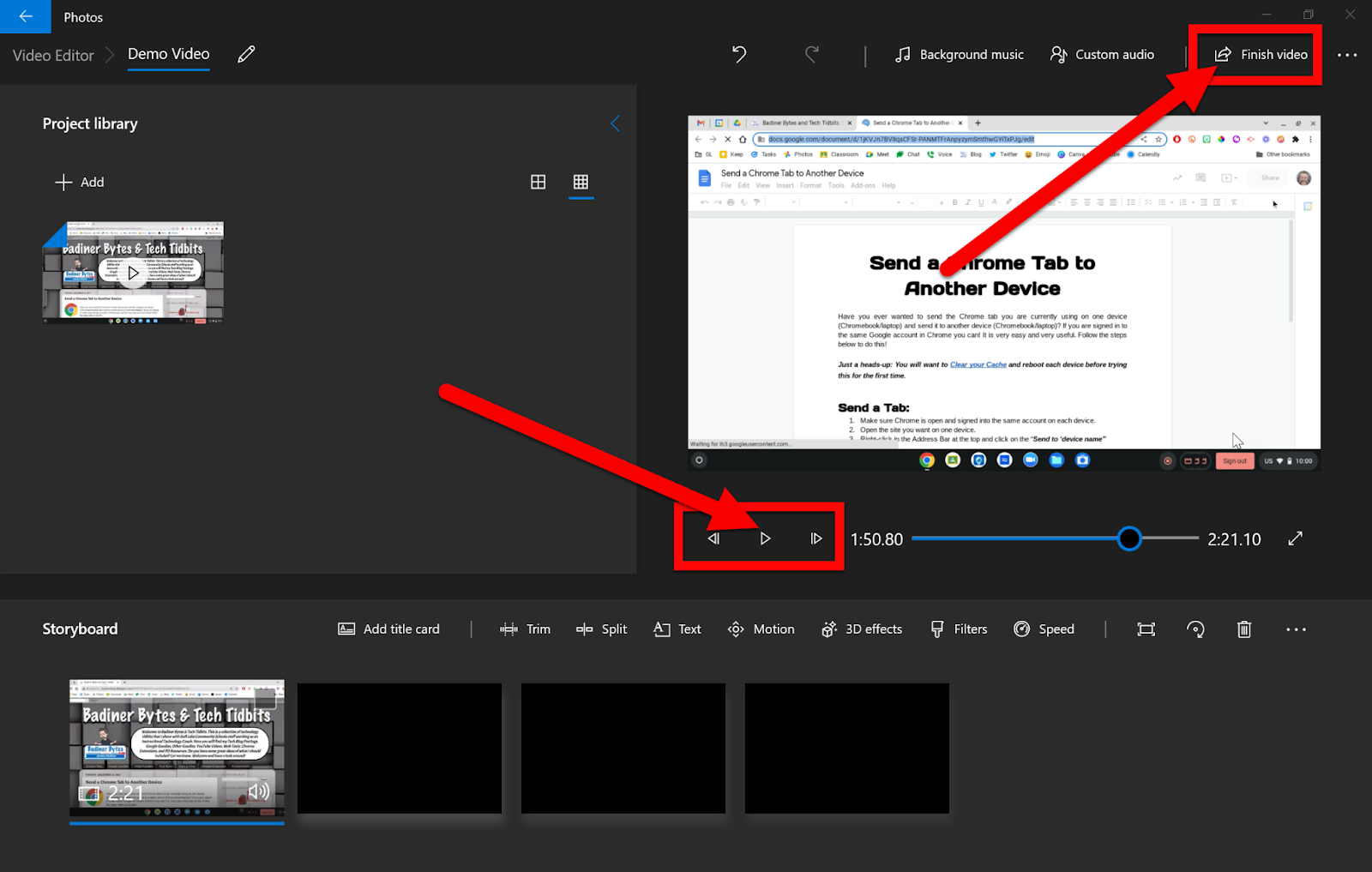Open storyboard more options menu

[x=1296, y=629]
